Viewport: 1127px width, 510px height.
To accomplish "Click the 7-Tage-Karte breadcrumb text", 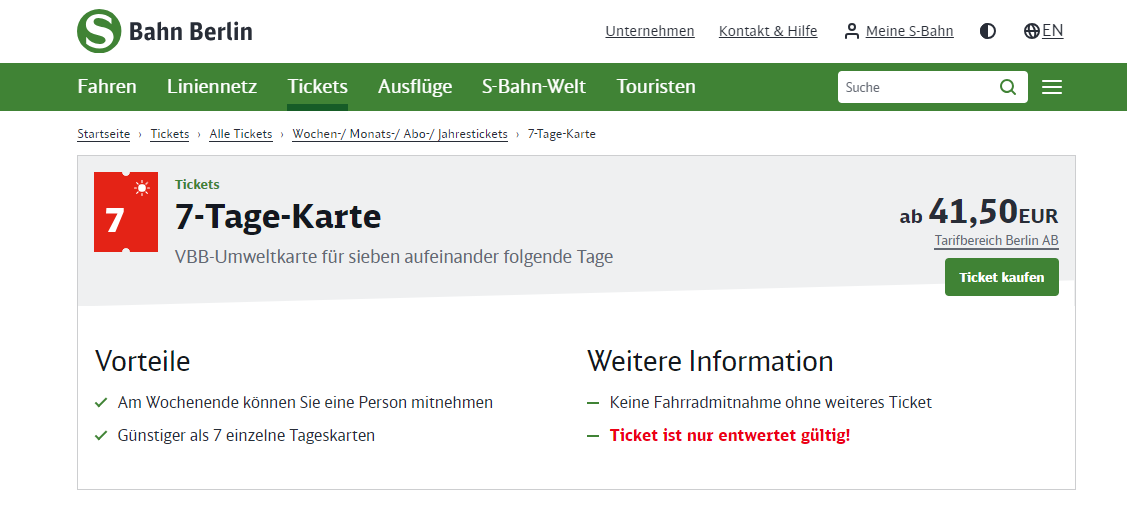I will [x=561, y=134].
